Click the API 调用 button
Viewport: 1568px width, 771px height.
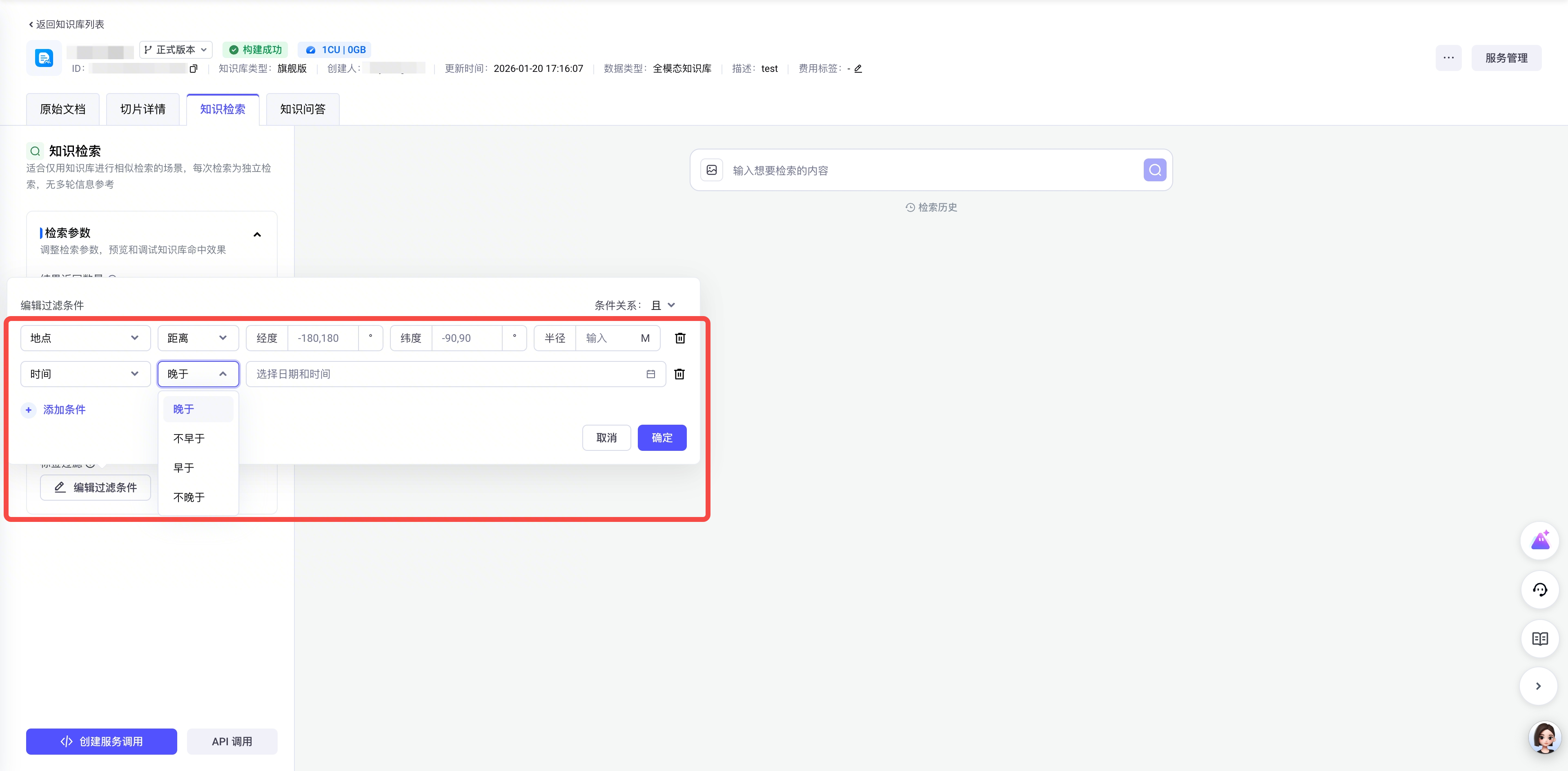click(x=232, y=742)
